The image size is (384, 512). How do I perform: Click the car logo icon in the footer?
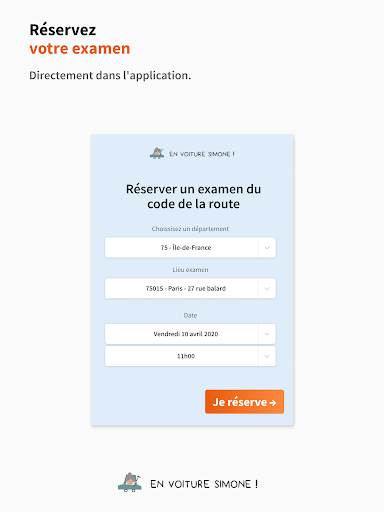(130, 483)
